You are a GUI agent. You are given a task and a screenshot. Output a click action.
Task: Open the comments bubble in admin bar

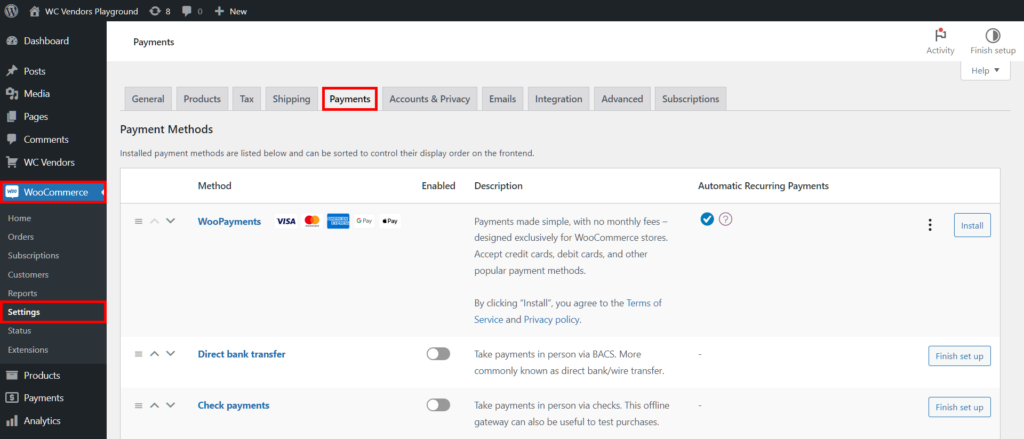pyautogui.click(x=187, y=11)
